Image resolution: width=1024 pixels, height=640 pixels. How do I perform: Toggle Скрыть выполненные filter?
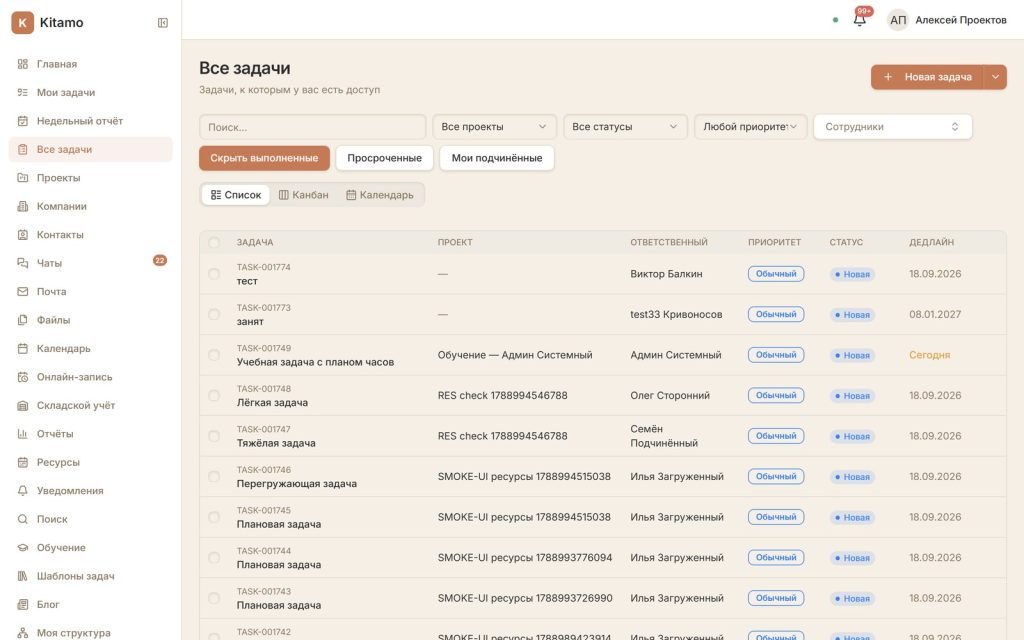click(x=264, y=158)
